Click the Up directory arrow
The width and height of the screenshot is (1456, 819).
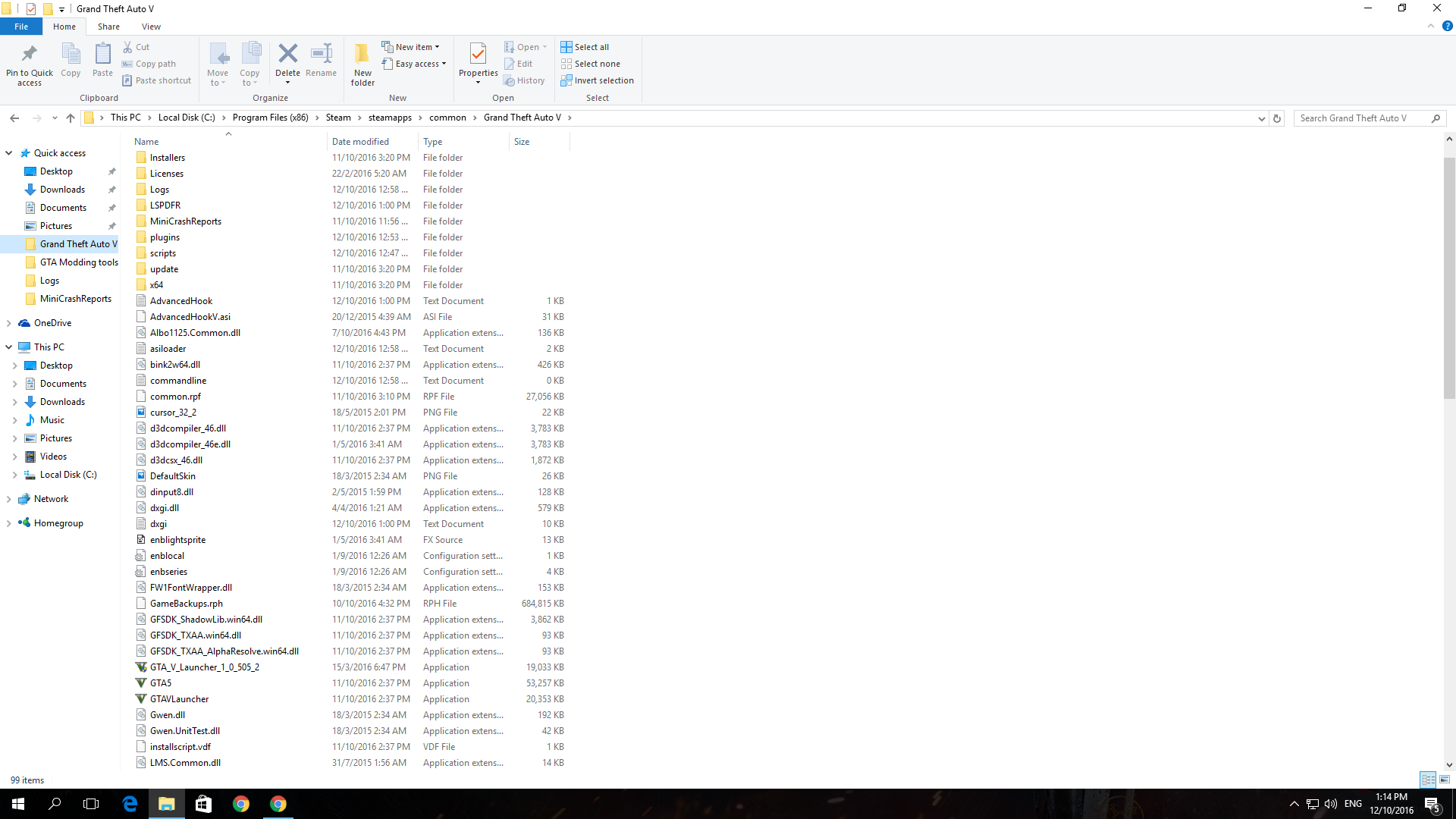tap(71, 118)
